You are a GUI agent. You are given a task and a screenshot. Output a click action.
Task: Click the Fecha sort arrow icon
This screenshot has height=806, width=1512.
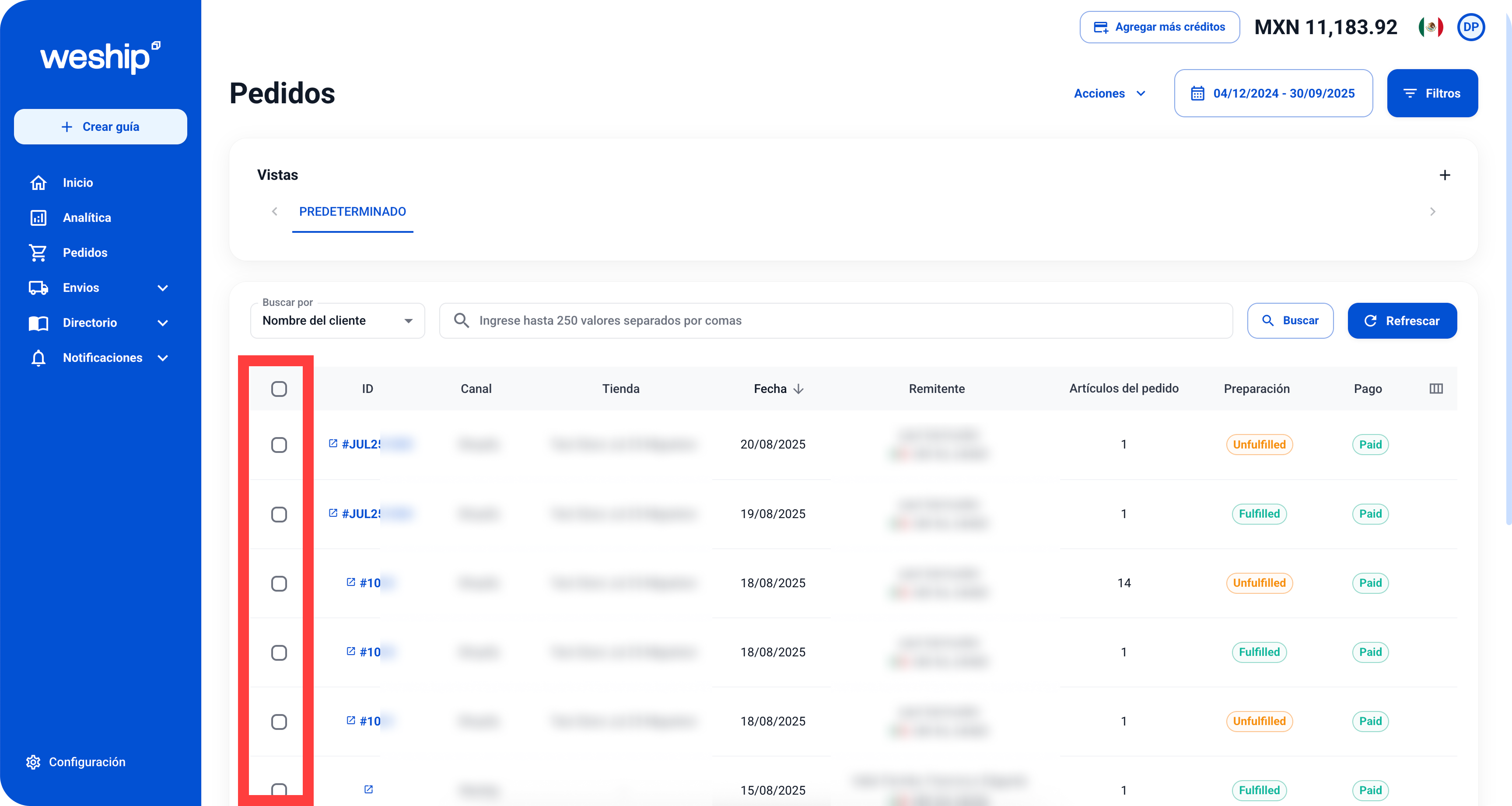[798, 389]
